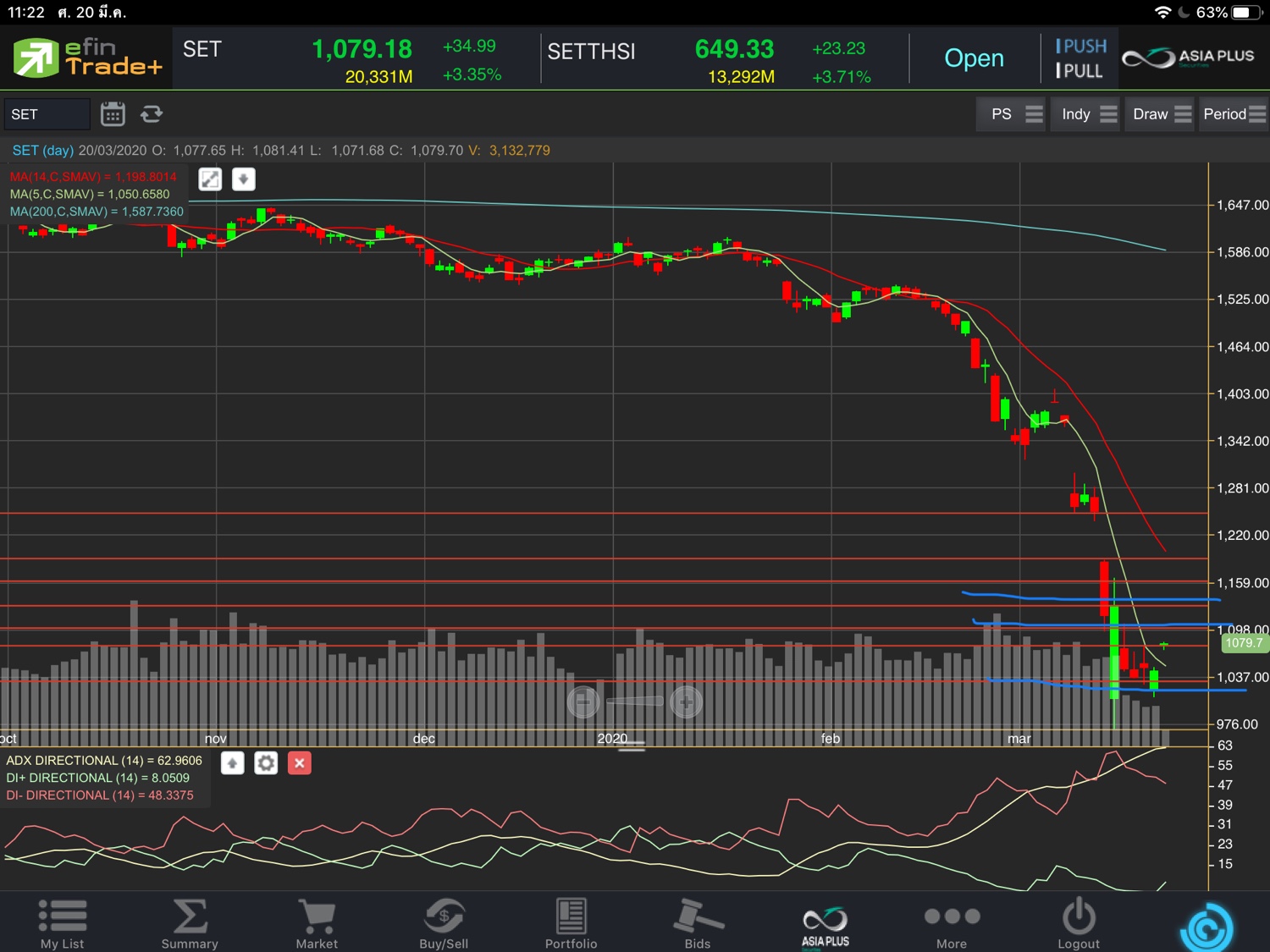Adjust the chart zoom slider bar

pos(635,702)
